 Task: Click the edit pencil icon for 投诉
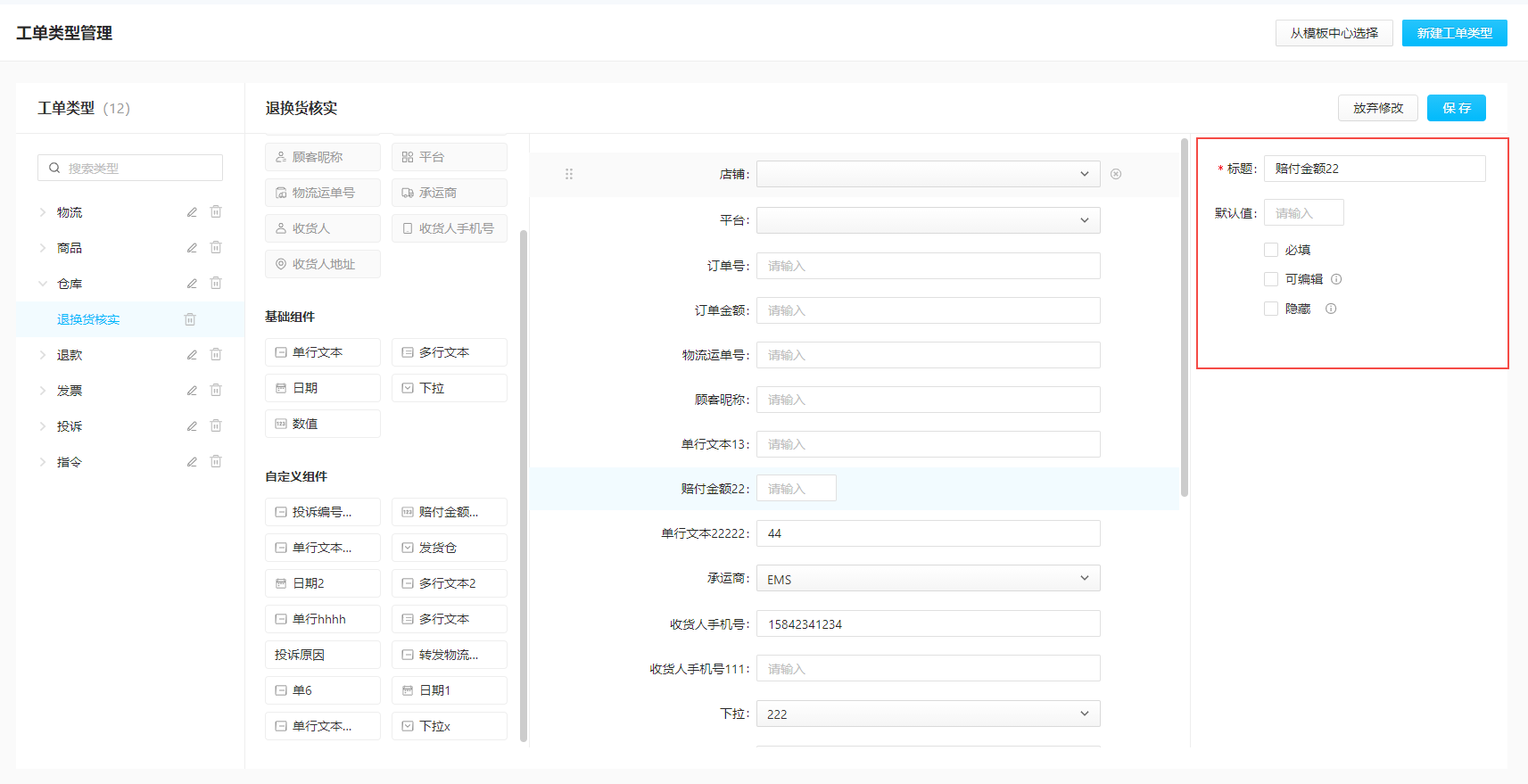coord(192,426)
